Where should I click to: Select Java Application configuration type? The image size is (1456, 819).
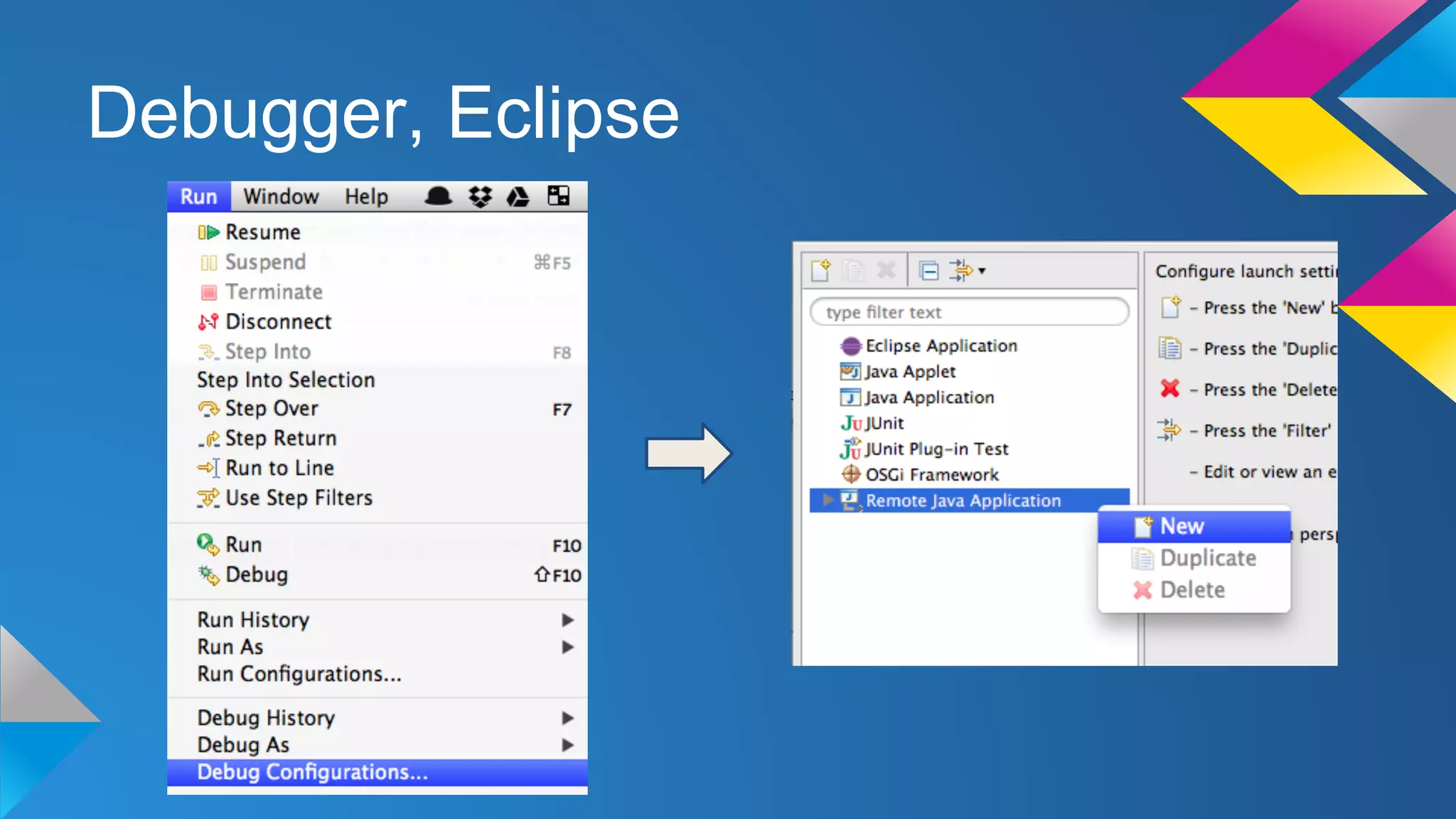929,397
